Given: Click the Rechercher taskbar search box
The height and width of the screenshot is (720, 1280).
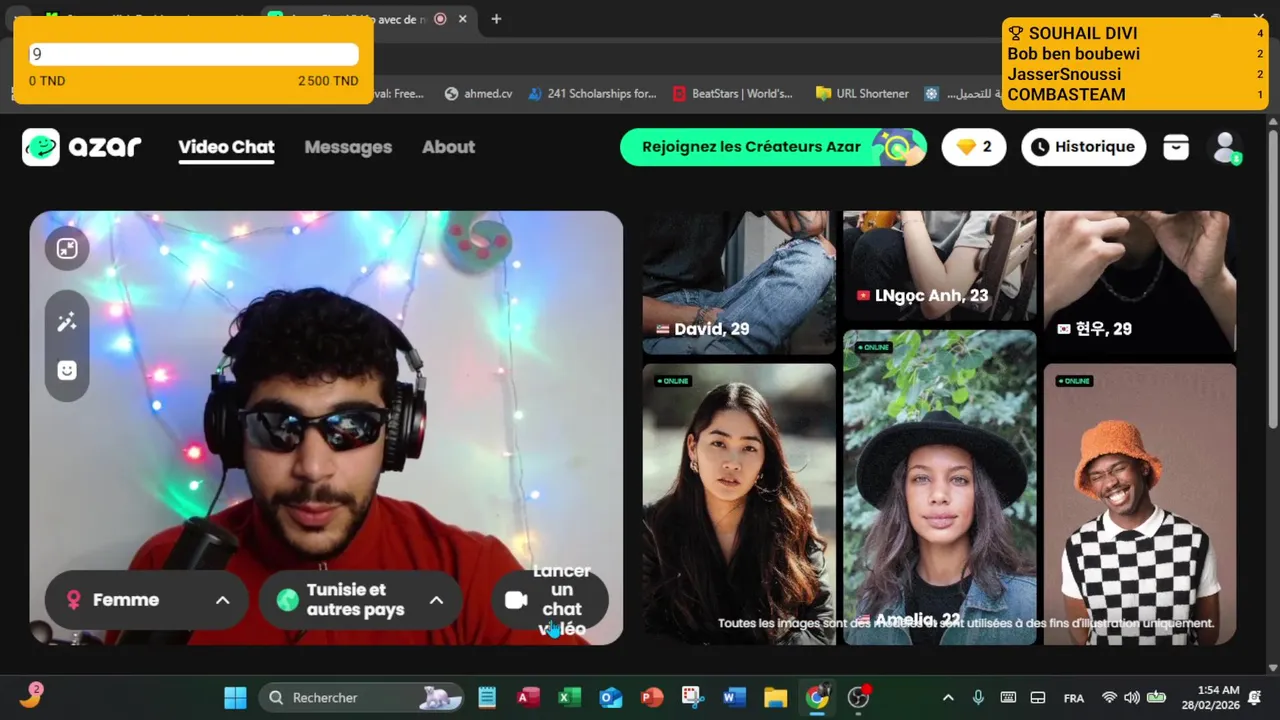Looking at the screenshot, I should click(x=361, y=697).
